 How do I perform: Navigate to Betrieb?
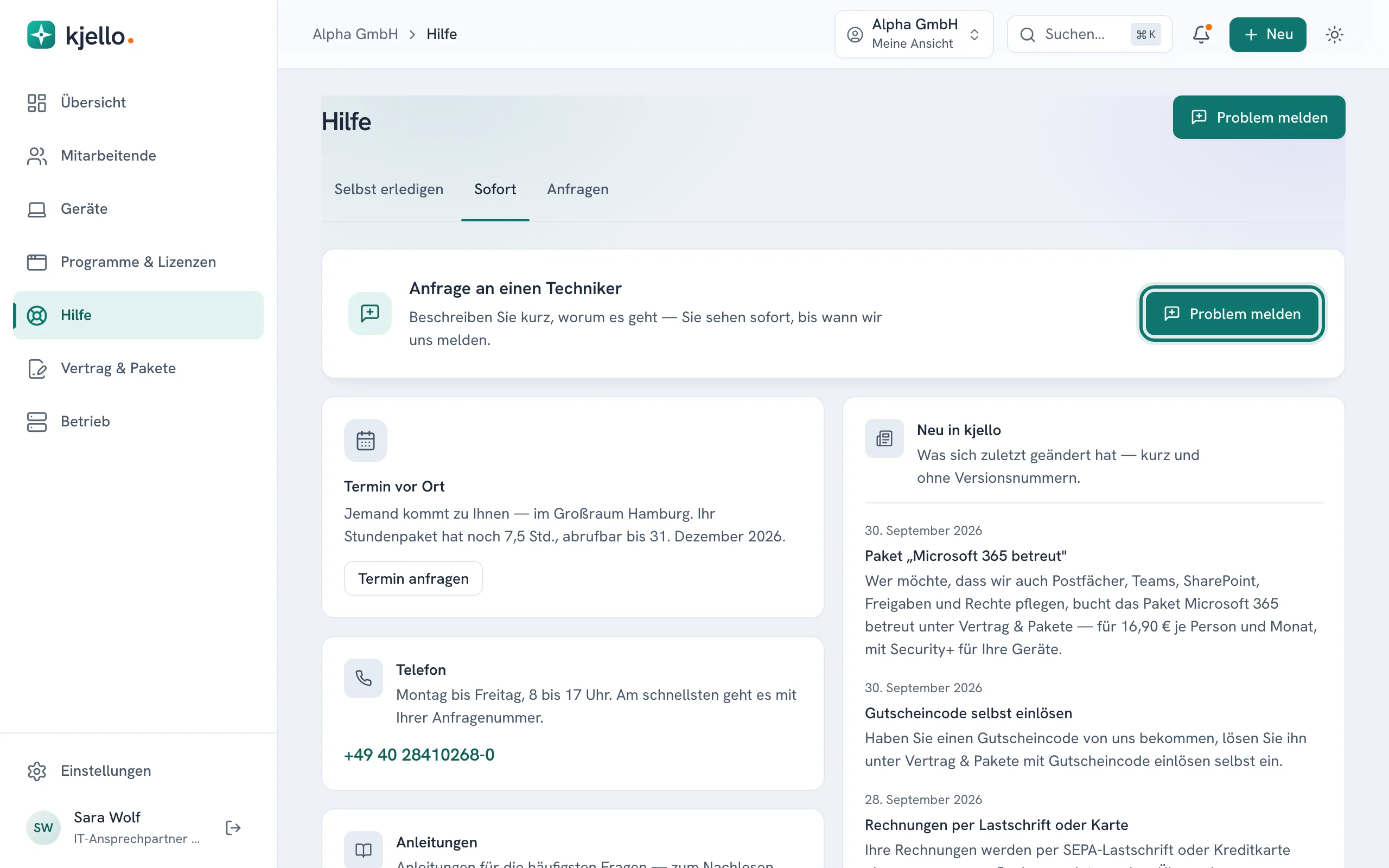138,422
